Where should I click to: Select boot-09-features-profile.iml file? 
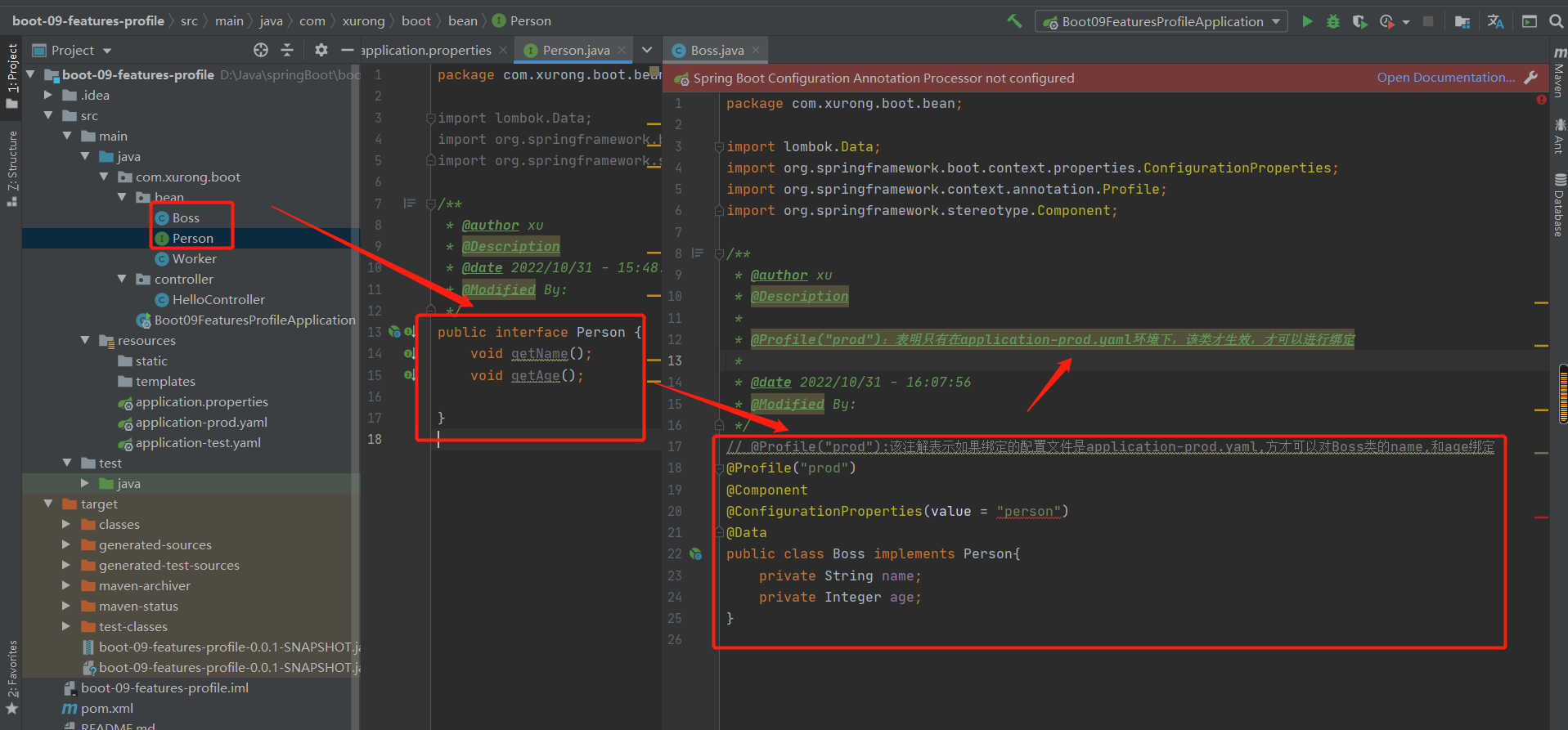(164, 687)
